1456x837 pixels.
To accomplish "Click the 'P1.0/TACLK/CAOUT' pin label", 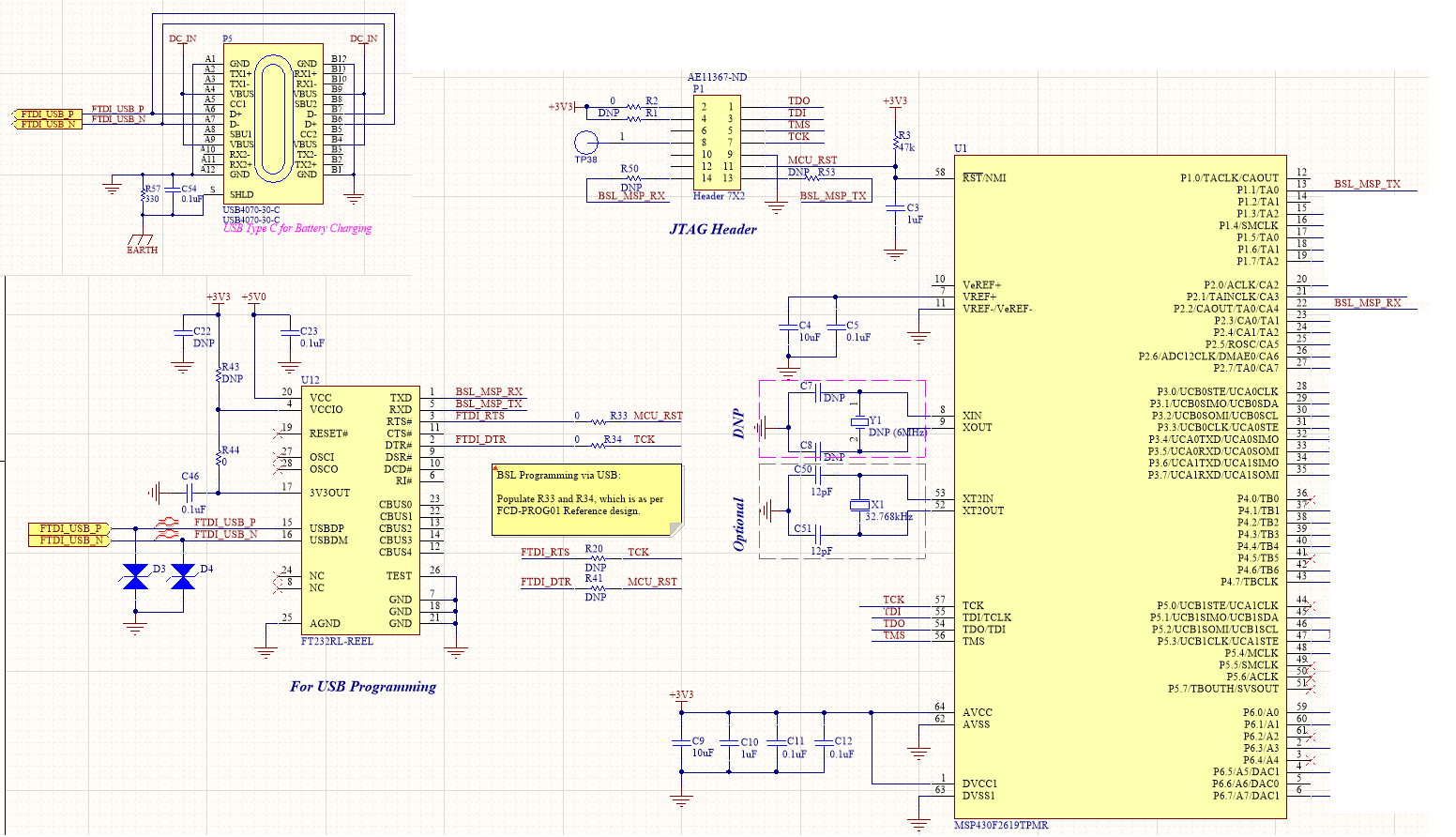I will [1229, 177].
